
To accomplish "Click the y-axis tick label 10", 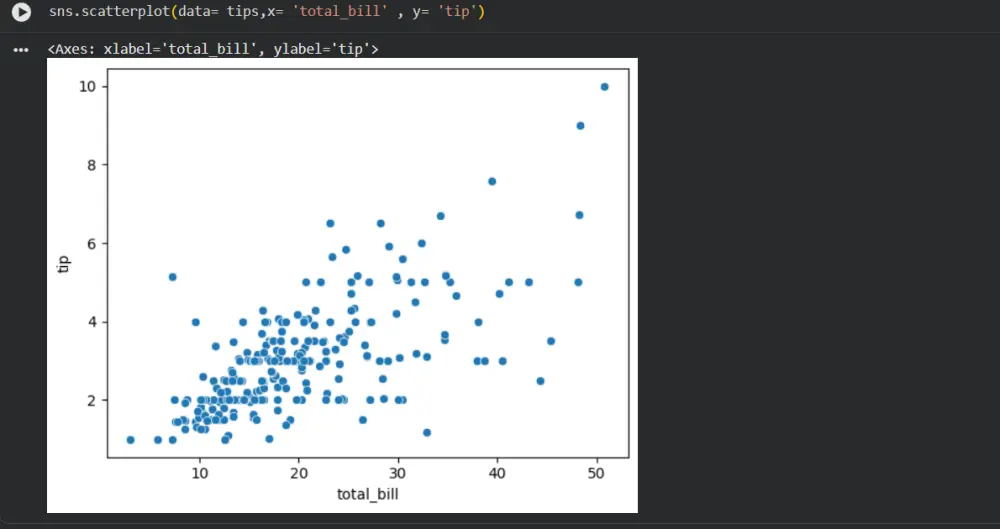I will coord(87,87).
